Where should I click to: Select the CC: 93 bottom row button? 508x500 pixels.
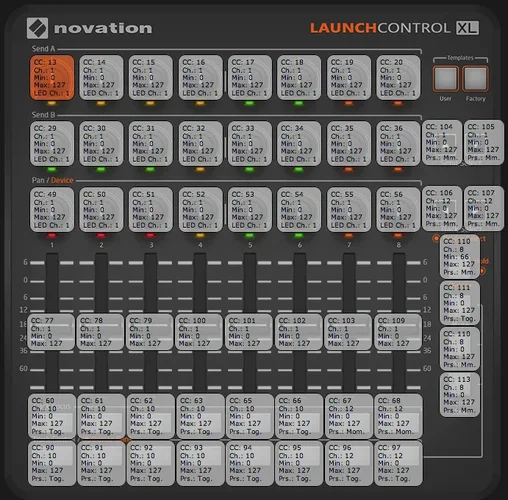[200, 463]
